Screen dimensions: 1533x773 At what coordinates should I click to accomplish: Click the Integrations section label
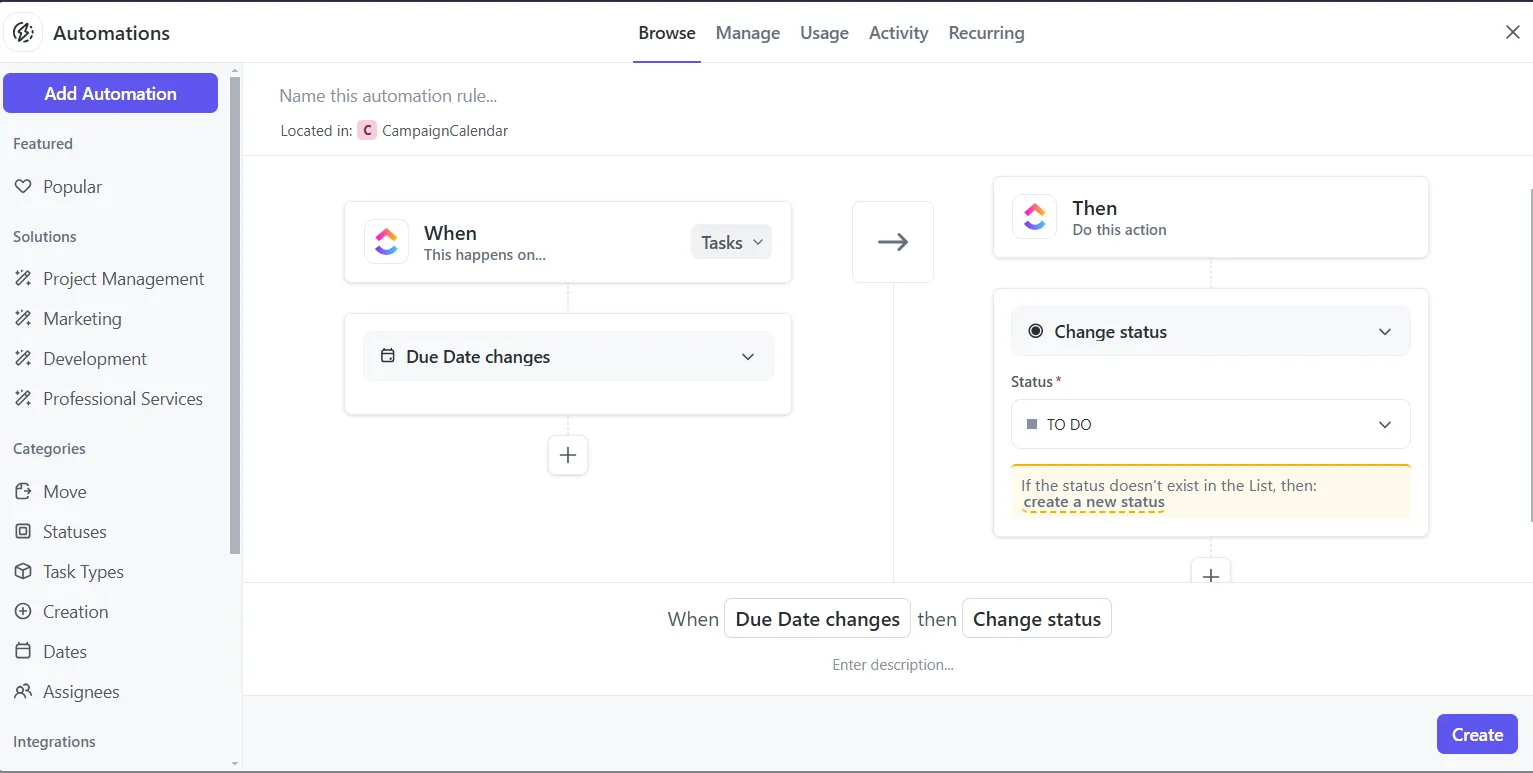pyautogui.click(x=54, y=742)
